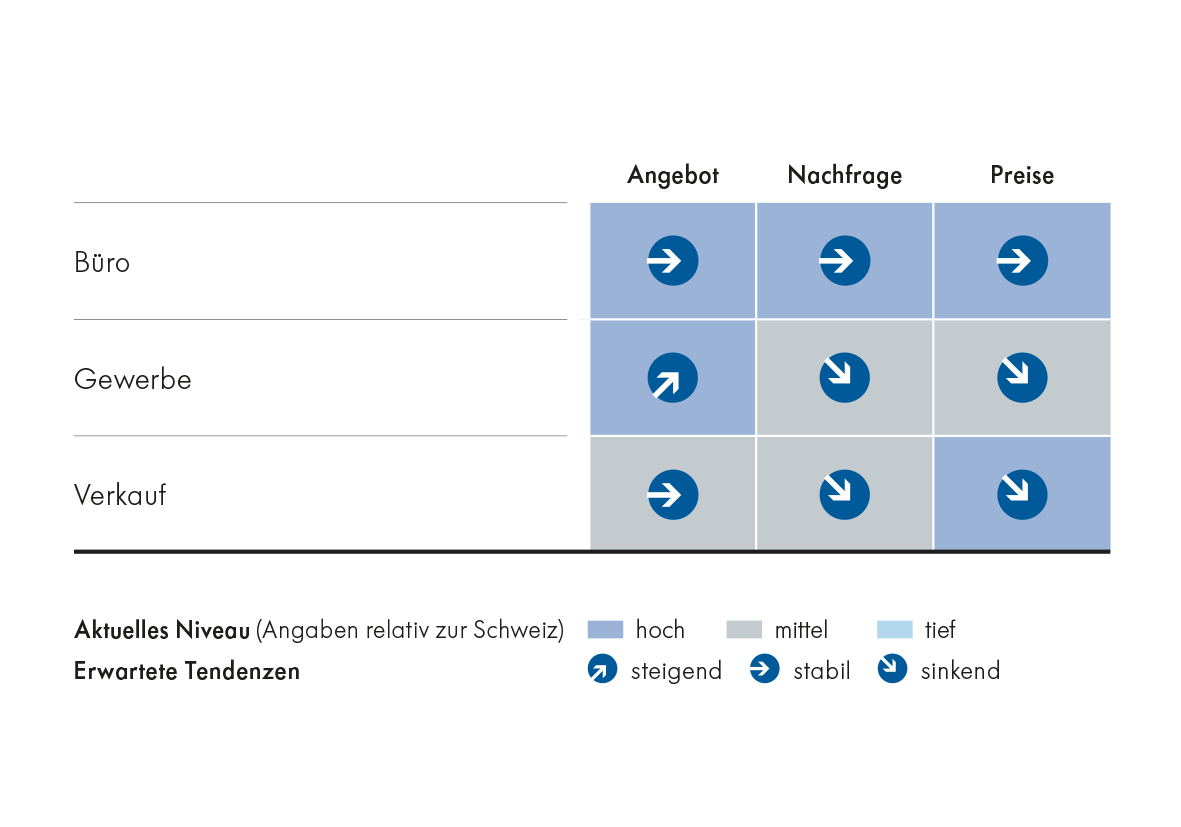This screenshot has height=827, width=1181.
Task: Click the sinkend legend arrow icon
Action: click(892, 670)
